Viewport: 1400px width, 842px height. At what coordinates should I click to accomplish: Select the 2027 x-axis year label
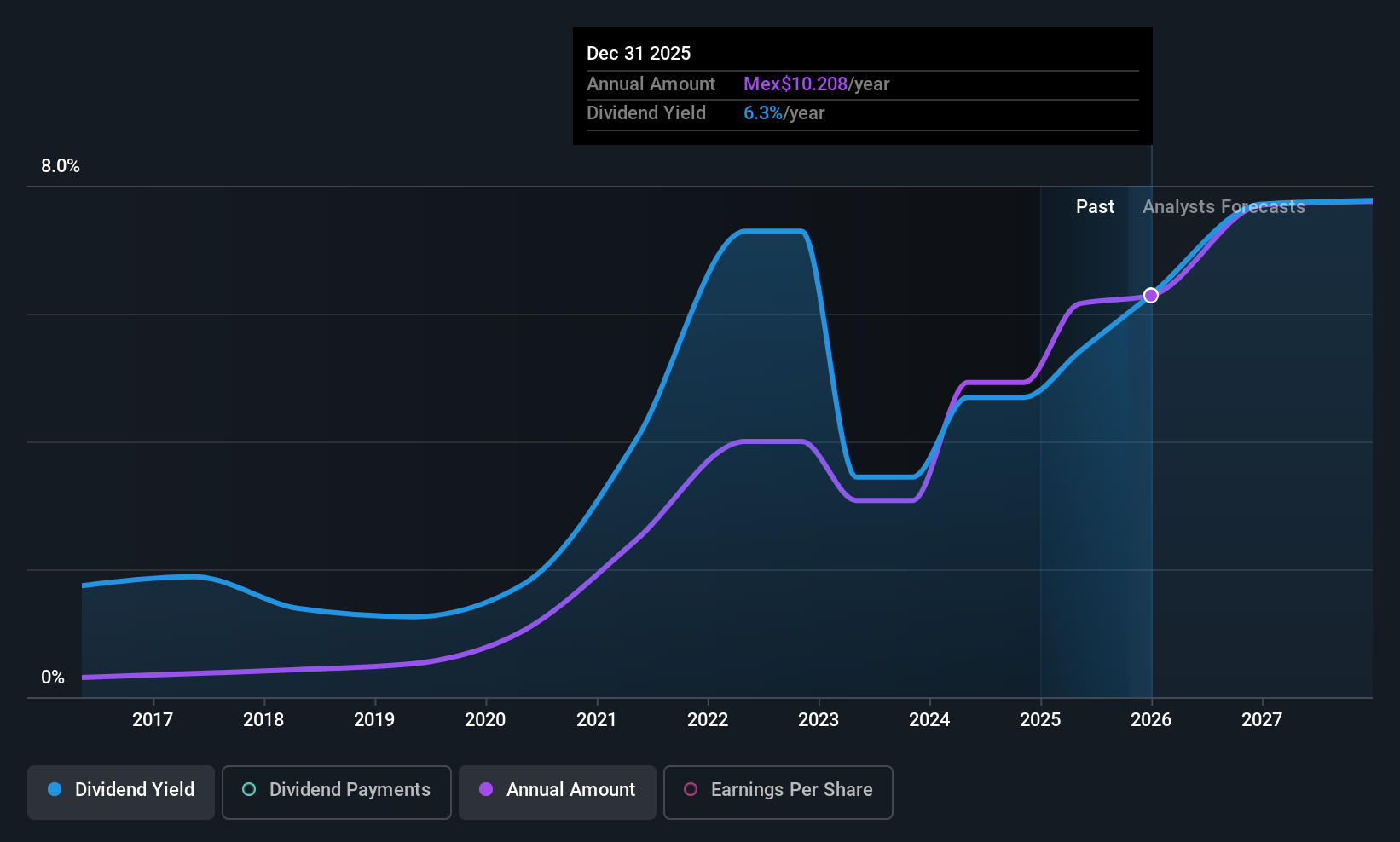[1262, 720]
